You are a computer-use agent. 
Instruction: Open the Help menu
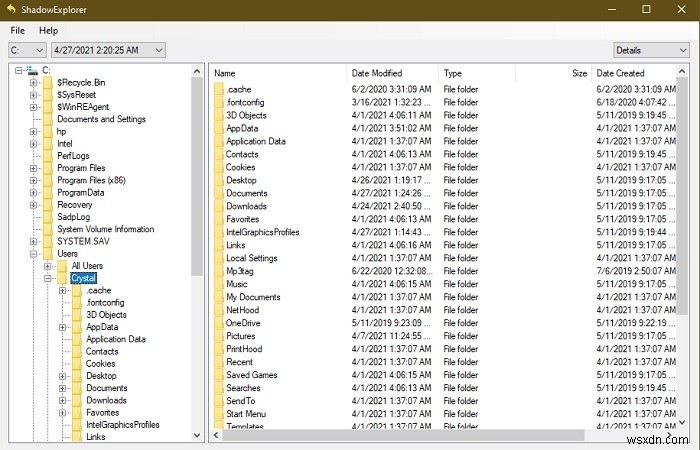(x=48, y=30)
